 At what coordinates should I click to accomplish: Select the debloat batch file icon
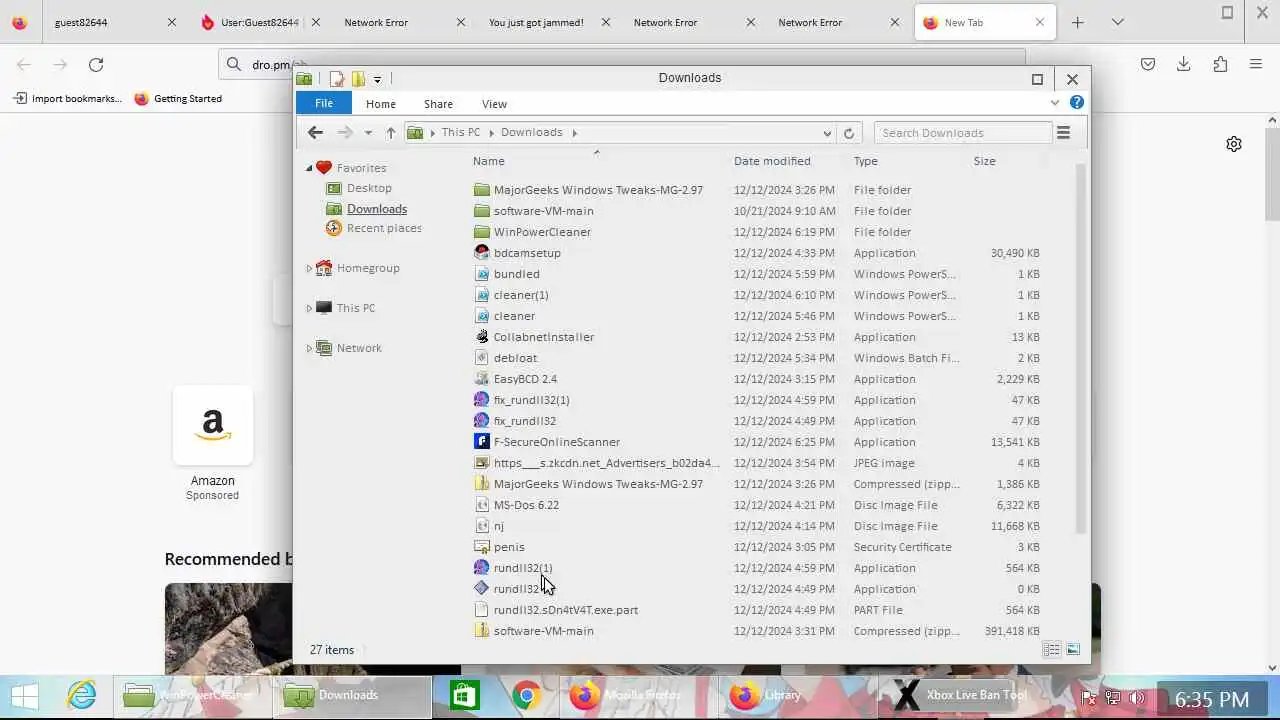[482, 358]
